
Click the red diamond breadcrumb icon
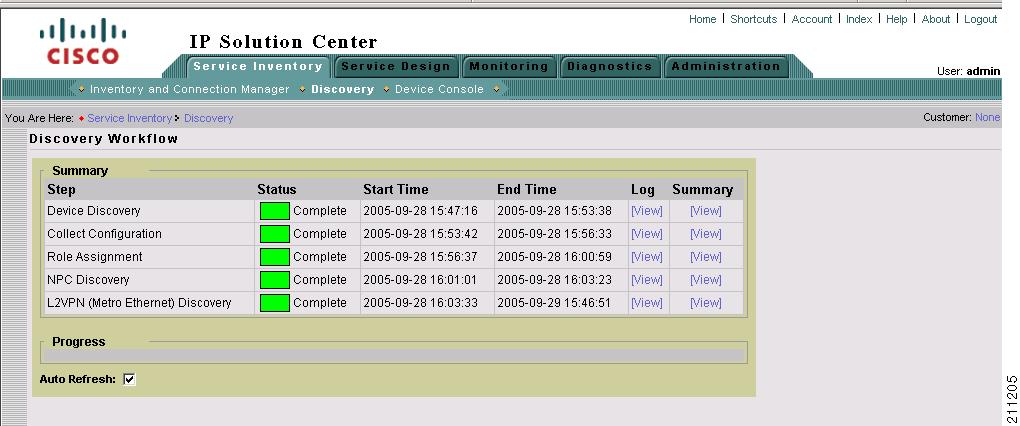point(81,118)
